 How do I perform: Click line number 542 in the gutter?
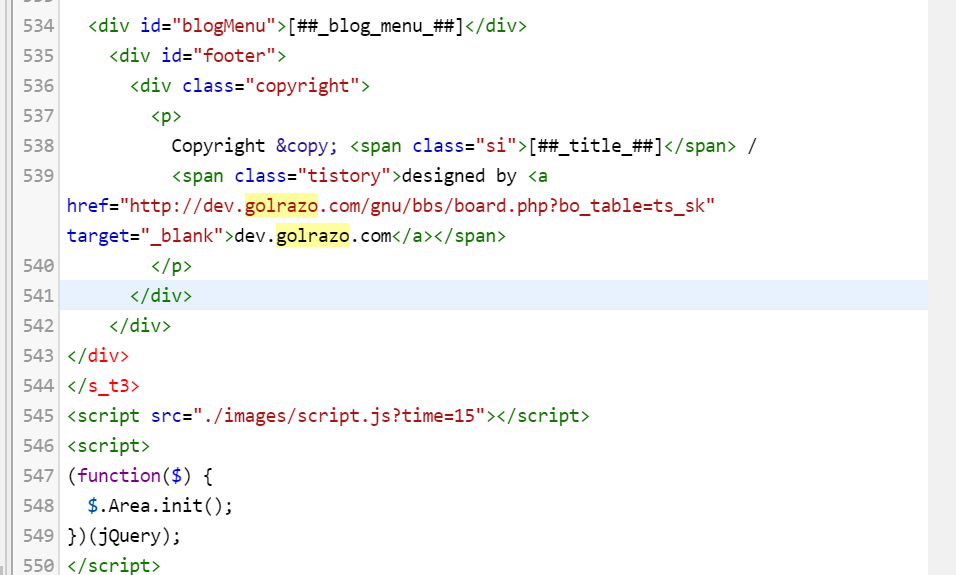pos(38,326)
